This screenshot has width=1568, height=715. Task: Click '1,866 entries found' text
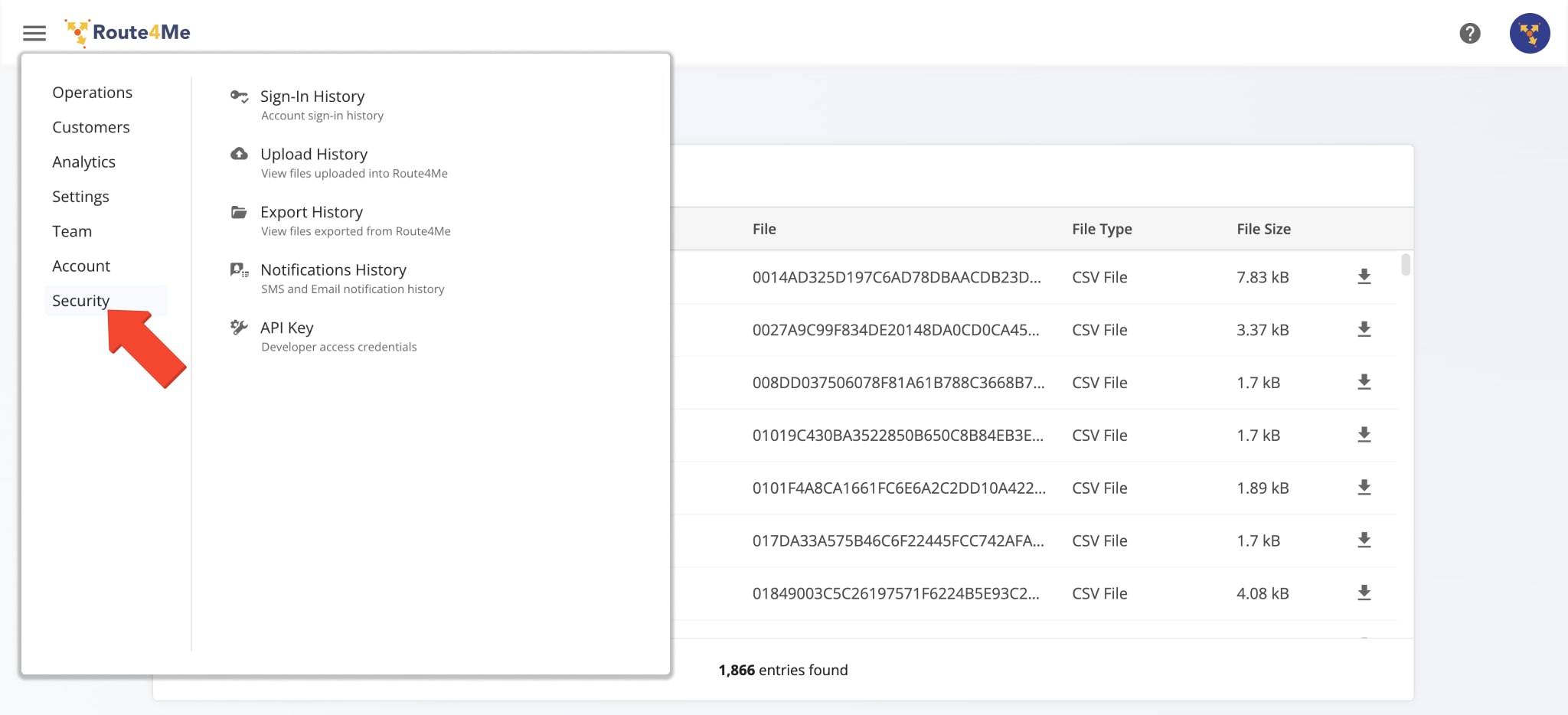click(x=782, y=670)
